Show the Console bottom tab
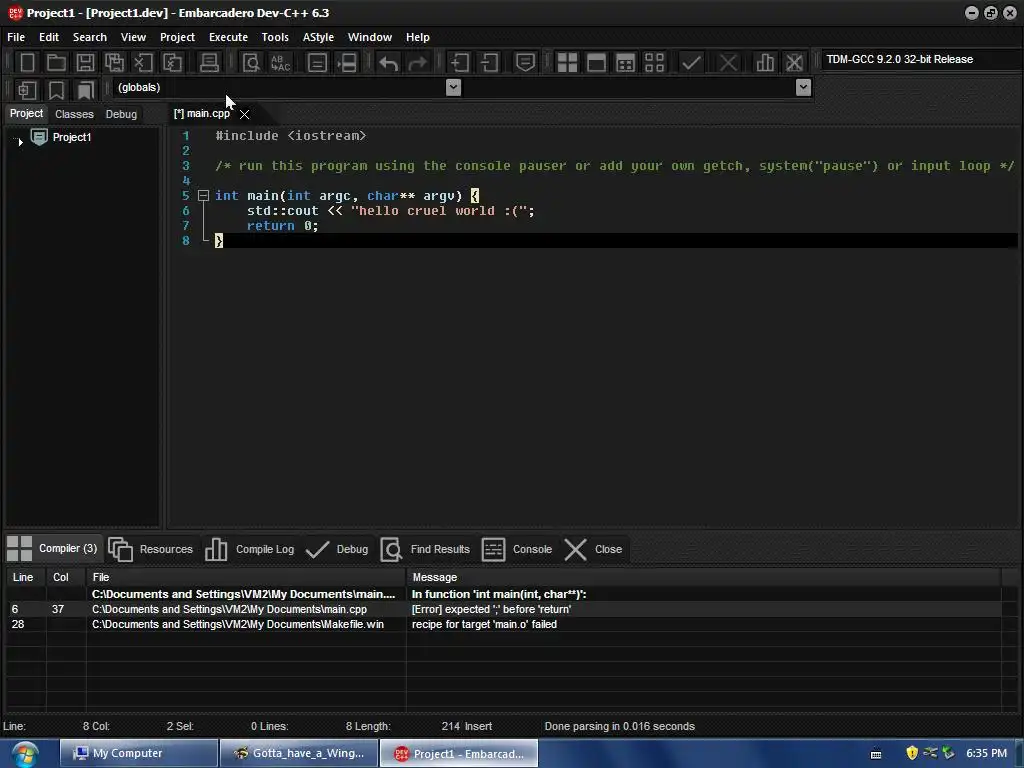The width and height of the screenshot is (1024, 768). (x=517, y=549)
